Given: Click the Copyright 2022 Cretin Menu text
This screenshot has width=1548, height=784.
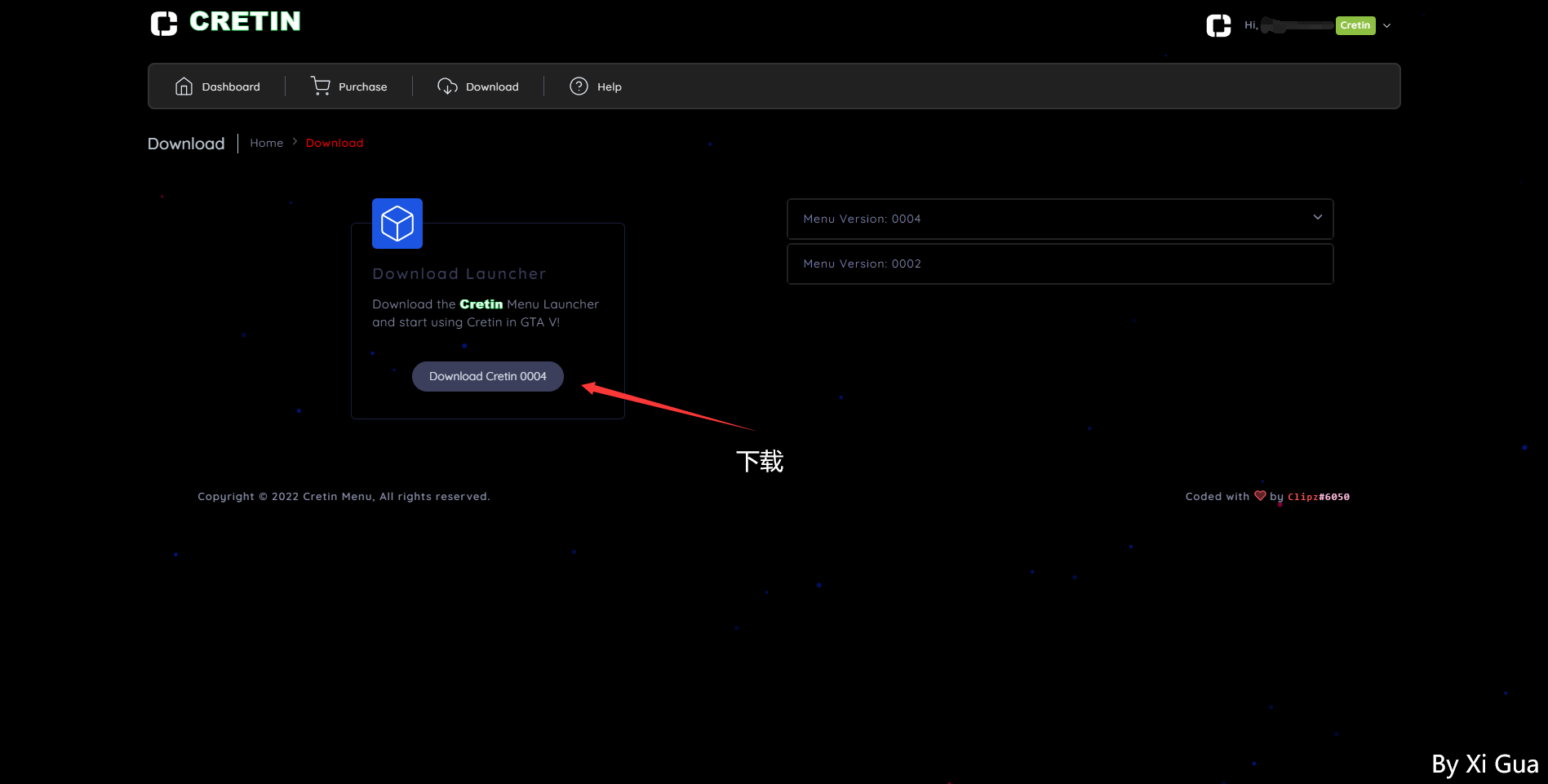Looking at the screenshot, I should 344,496.
